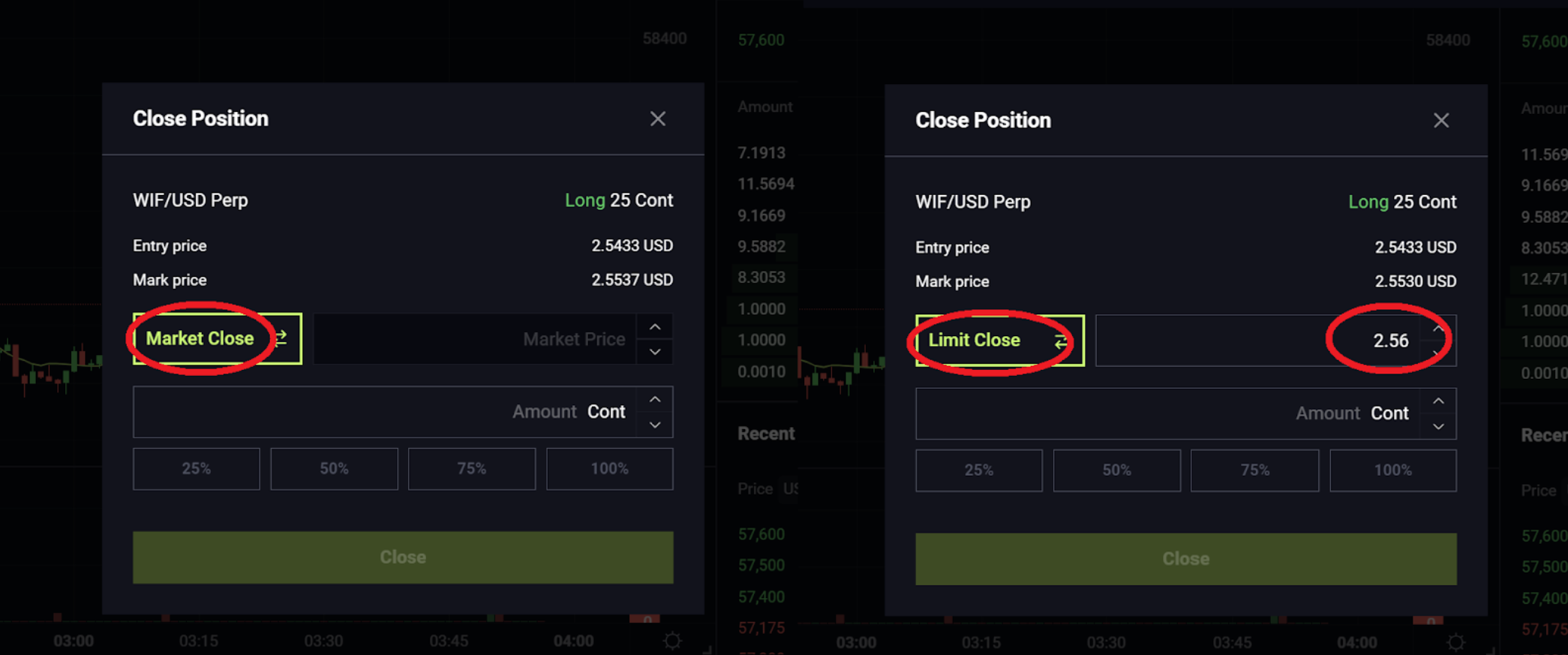Screen dimensions: 1568x655
Task: Toggle Limit Close order type in right dialog
Action: pos(1000,340)
